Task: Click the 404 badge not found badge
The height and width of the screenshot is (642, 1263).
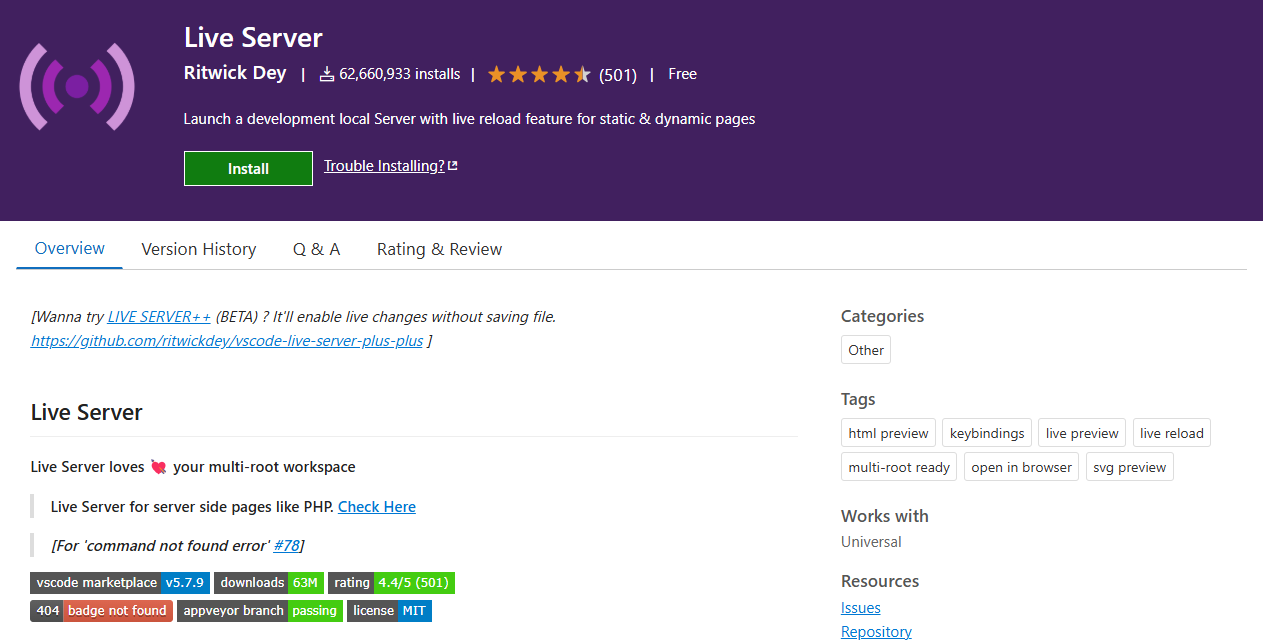Action: pyautogui.click(x=101, y=611)
